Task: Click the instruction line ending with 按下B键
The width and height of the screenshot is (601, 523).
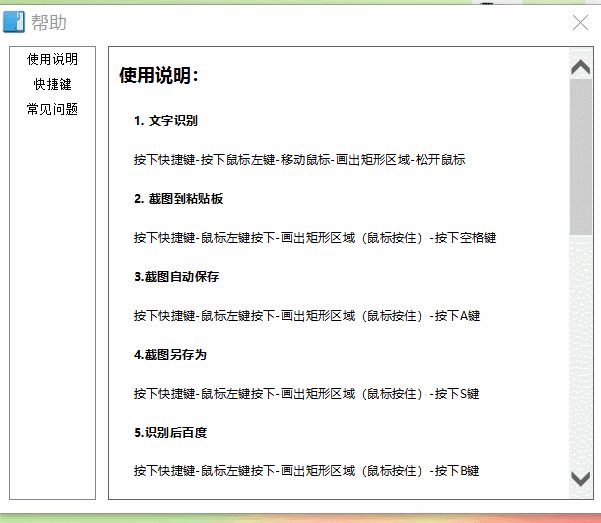Action: pos(306,470)
